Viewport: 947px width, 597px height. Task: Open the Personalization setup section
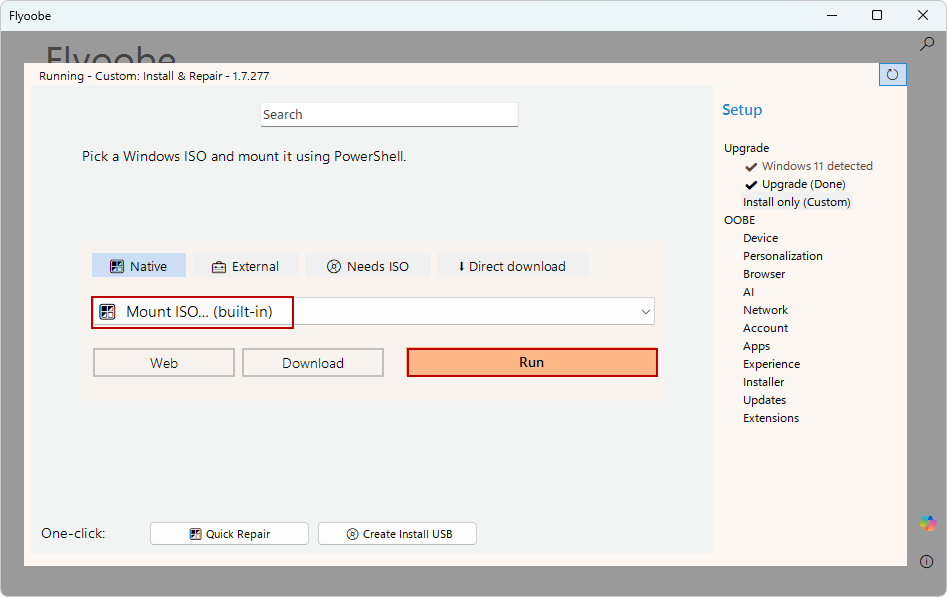coord(783,256)
